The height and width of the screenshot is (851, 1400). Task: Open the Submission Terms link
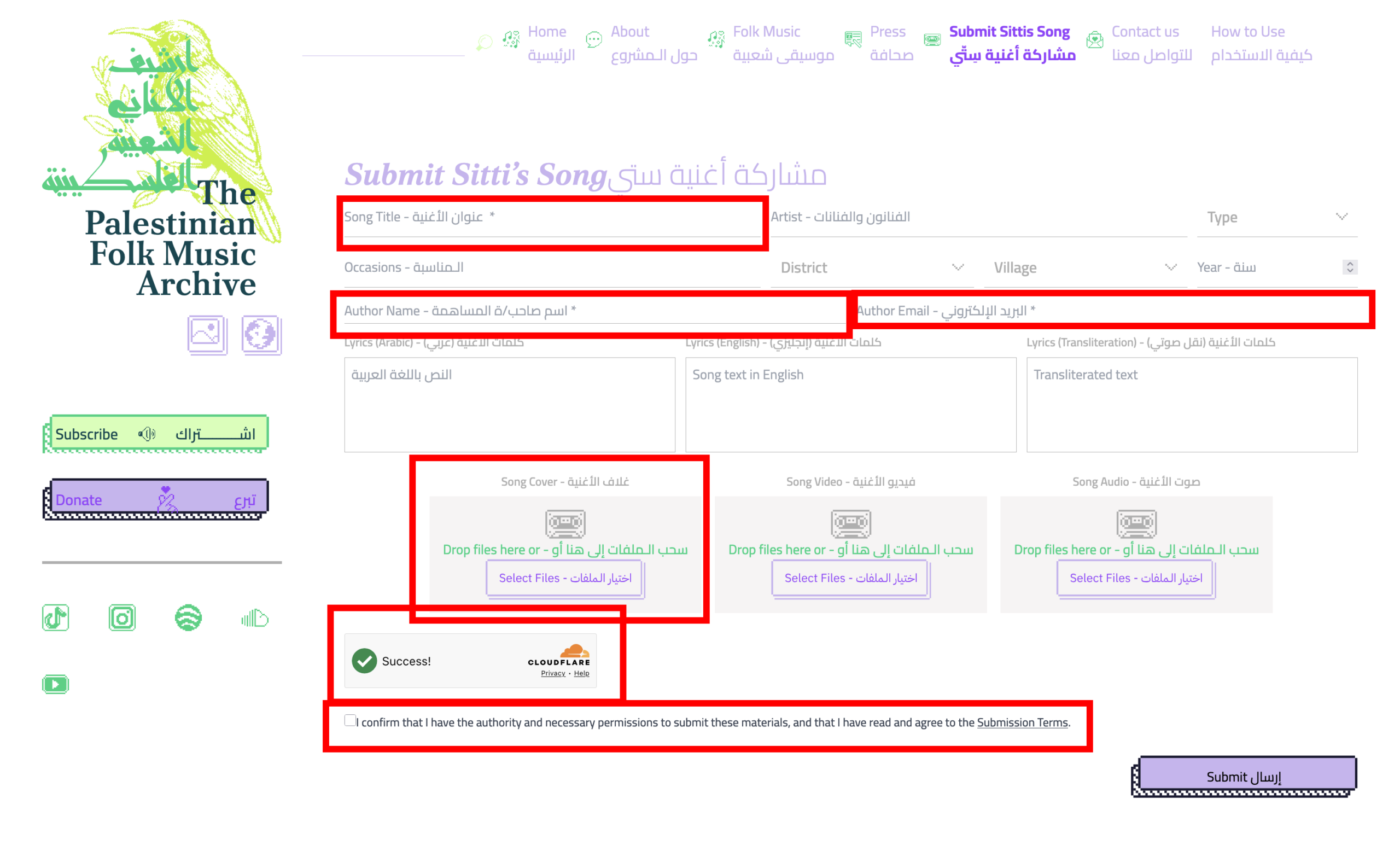coord(1022,722)
